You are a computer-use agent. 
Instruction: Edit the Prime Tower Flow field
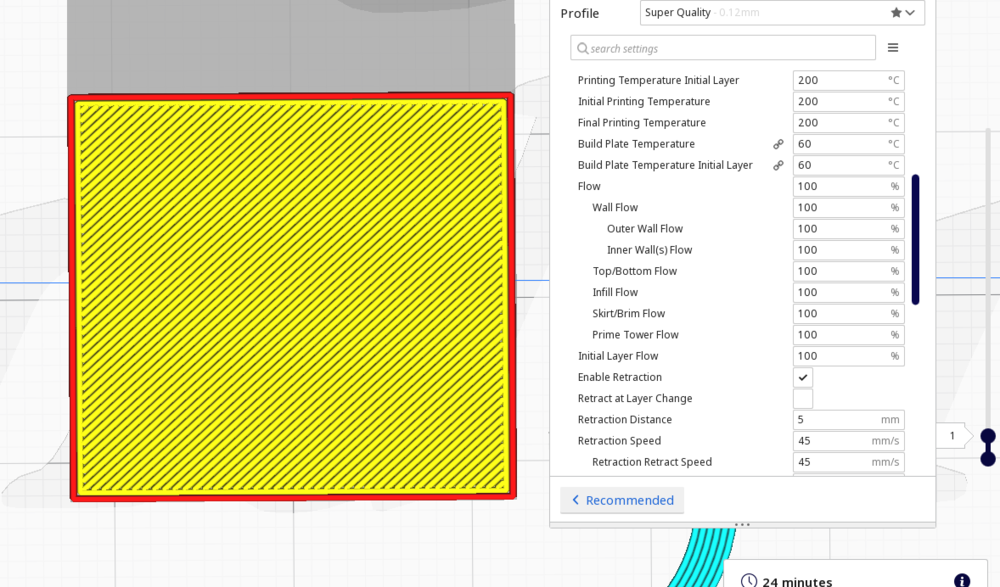[x=848, y=334]
